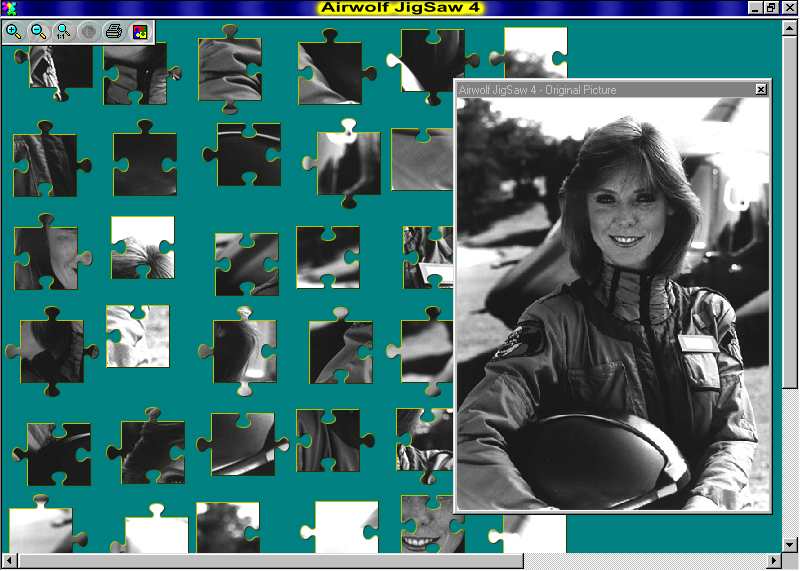Print the puzzle with the printer icon
The image size is (800, 571).
coord(113,32)
